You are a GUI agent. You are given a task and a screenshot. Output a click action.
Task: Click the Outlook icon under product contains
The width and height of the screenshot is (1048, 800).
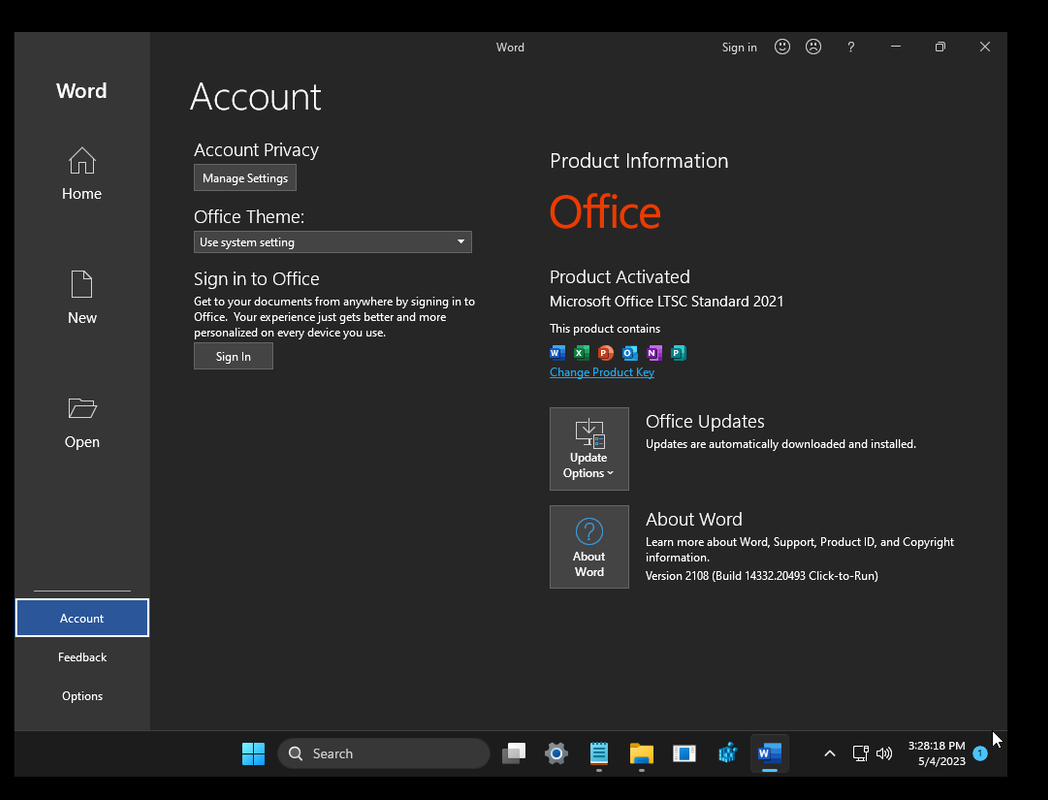click(x=630, y=353)
